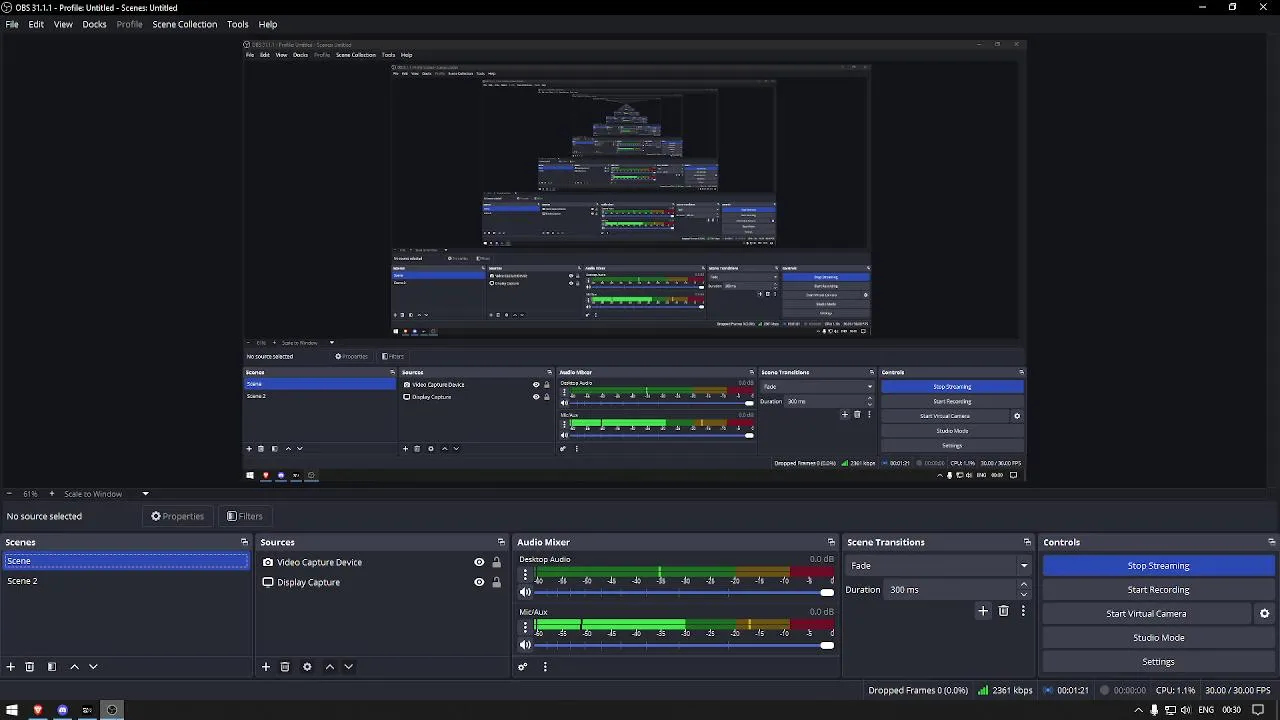This screenshot has height=720, width=1280.
Task: Remove the selected scene using the Scenes trash icon
Action: (30, 667)
